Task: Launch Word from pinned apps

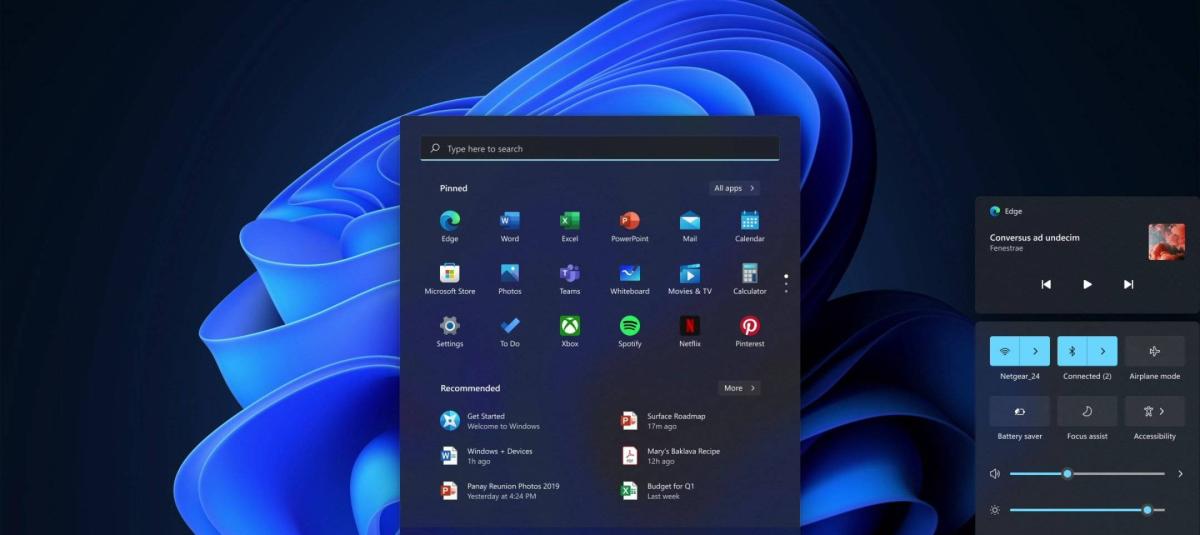Action: tap(510, 221)
